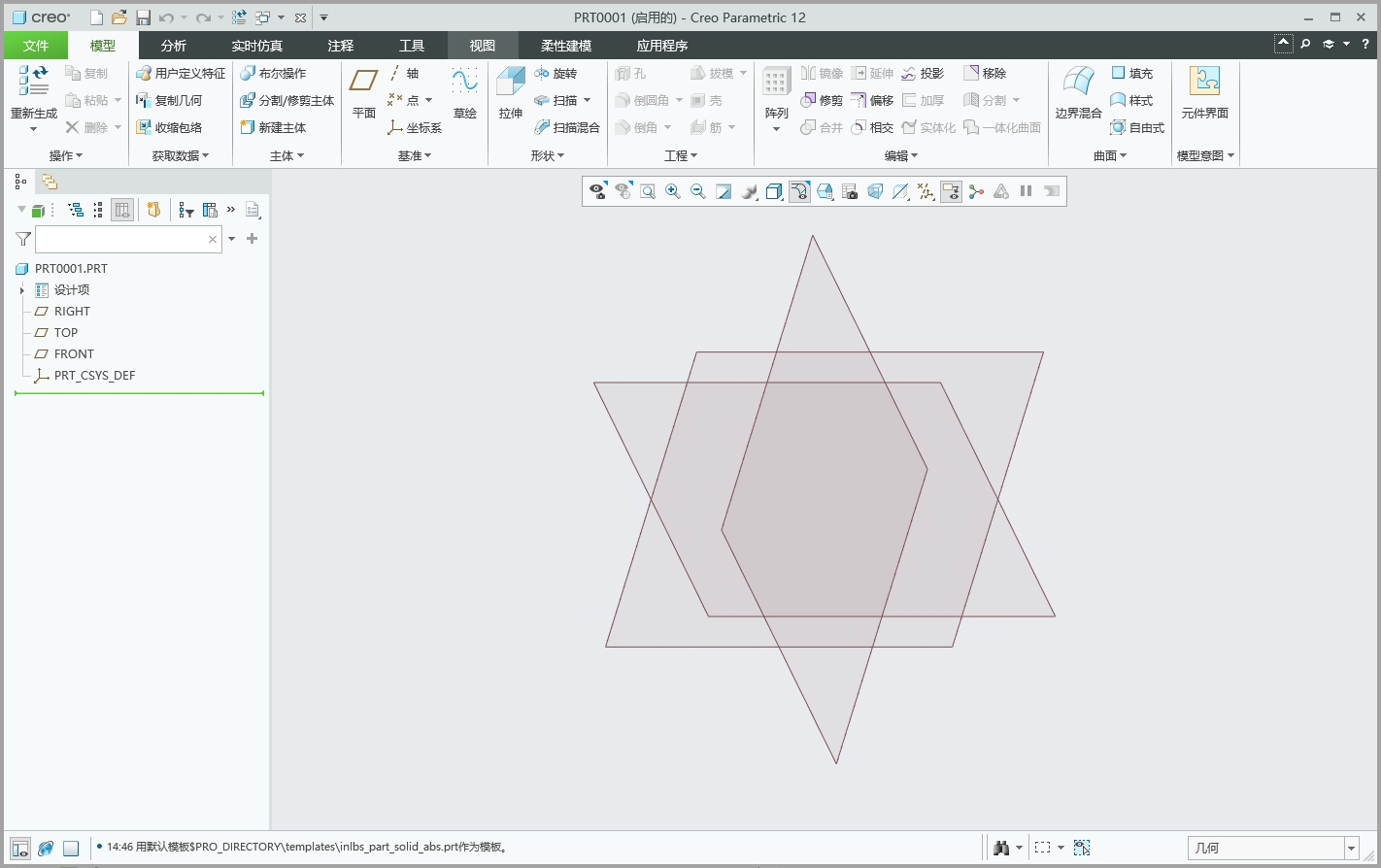
Task: Expand the 设计项 tree node
Action: tap(22, 289)
